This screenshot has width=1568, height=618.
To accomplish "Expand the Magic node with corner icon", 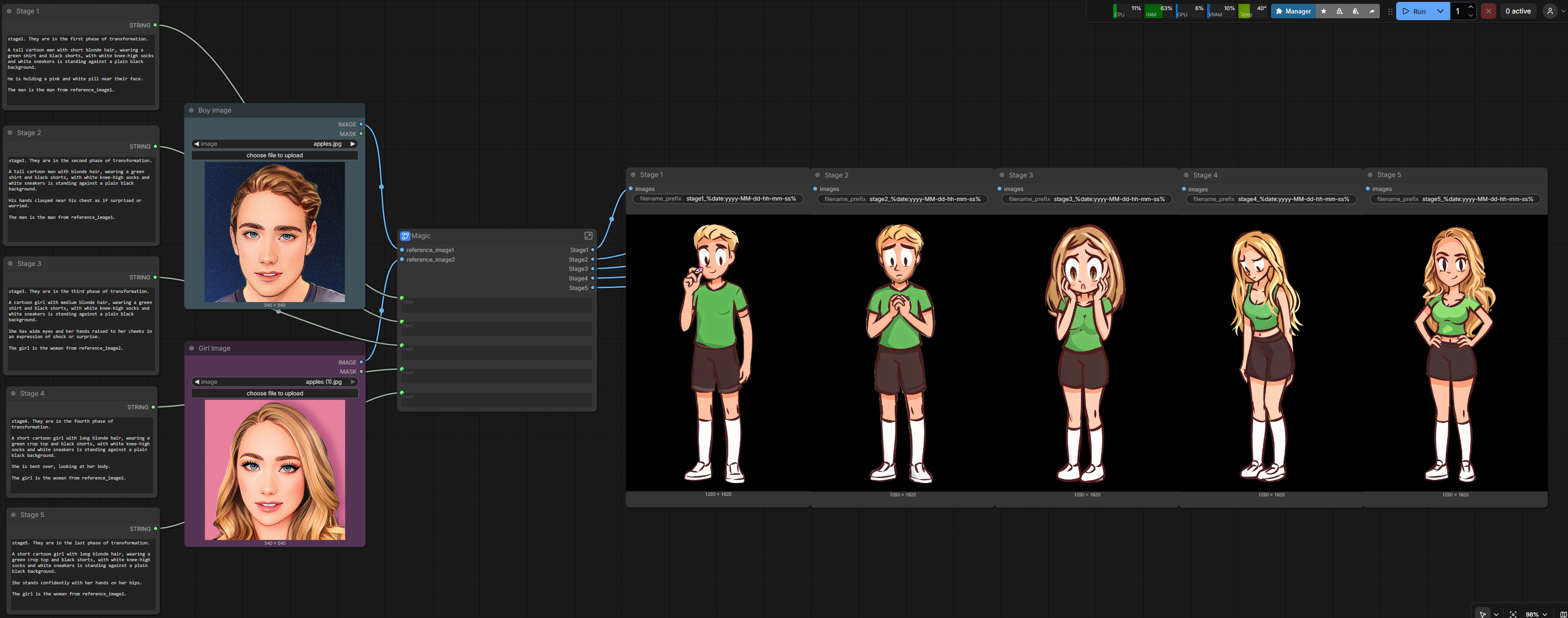I will click(x=588, y=235).
